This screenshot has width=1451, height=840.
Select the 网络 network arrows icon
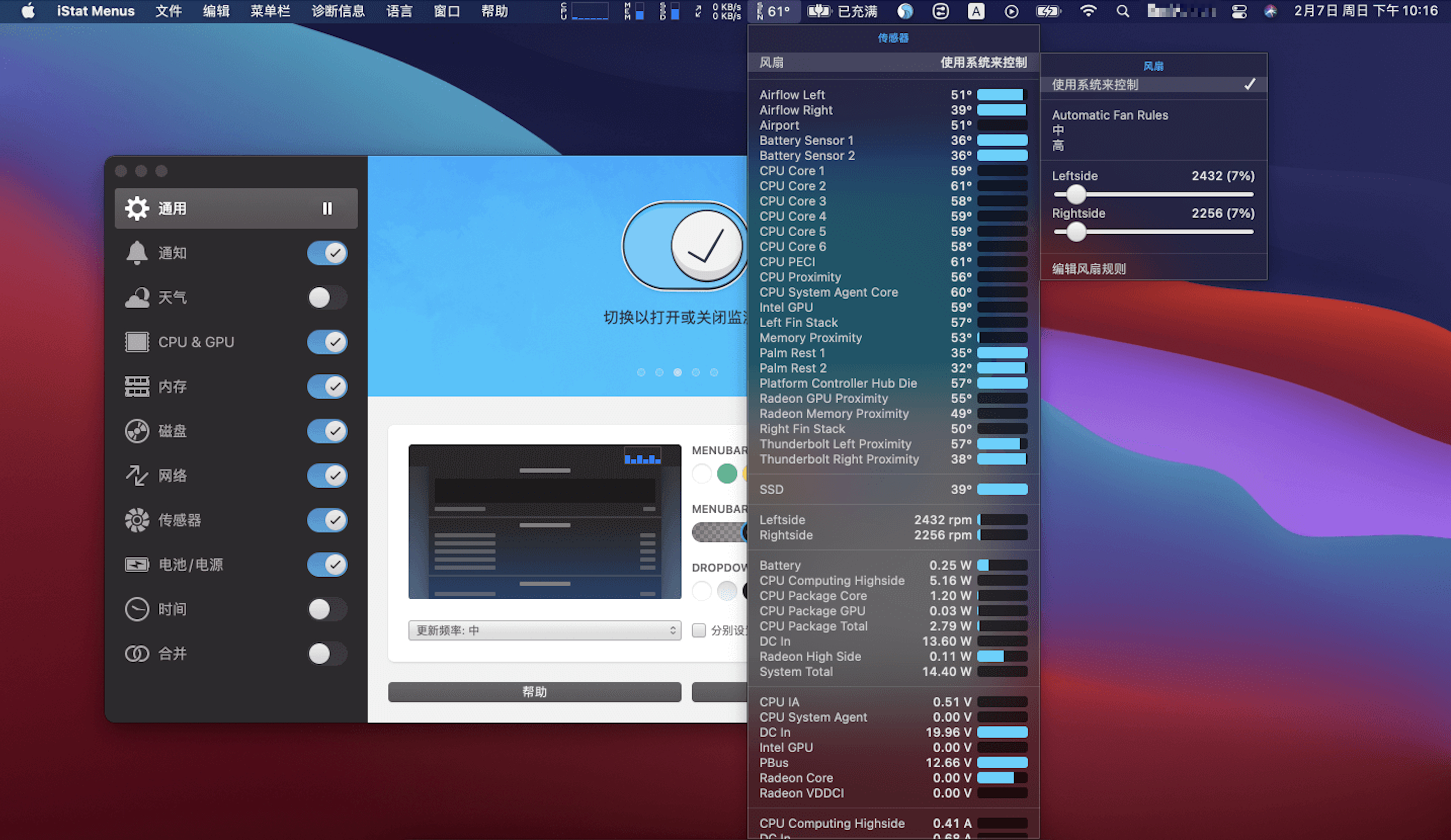coord(136,475)
